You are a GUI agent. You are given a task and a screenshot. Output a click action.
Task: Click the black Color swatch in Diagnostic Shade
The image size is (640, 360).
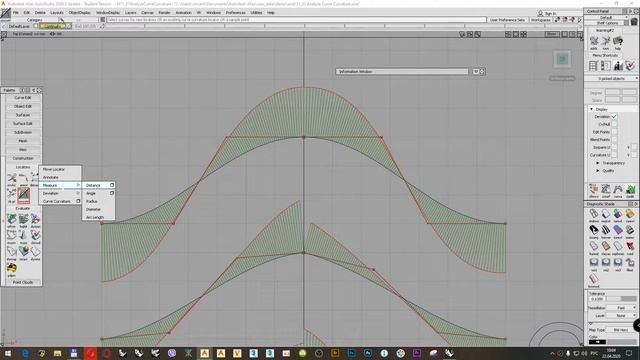[x=598, y=342]
